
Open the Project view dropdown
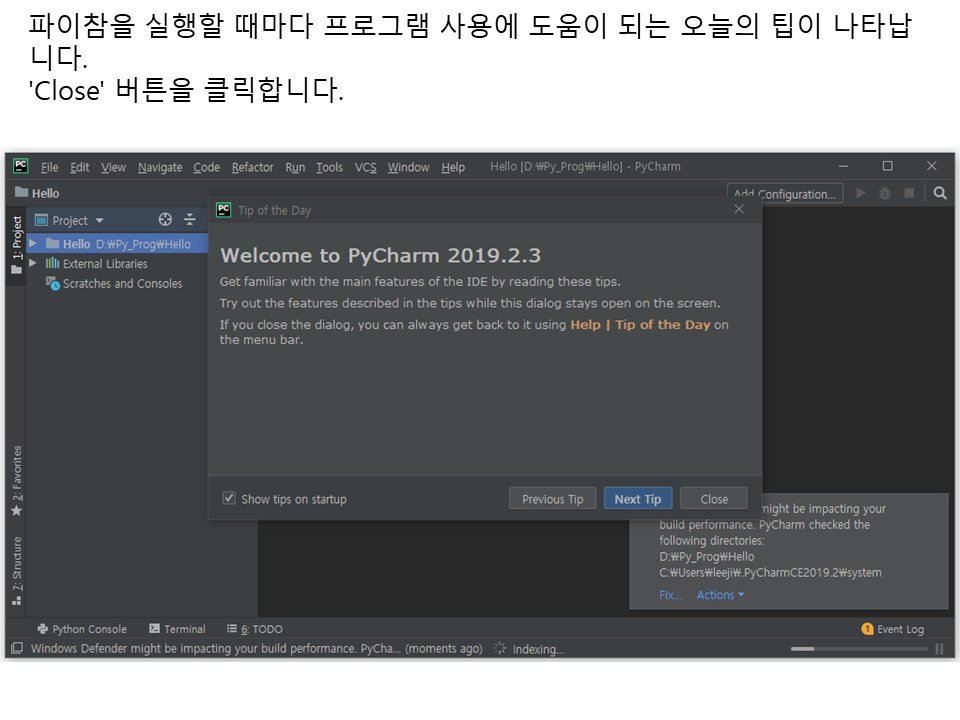(78, 220)
